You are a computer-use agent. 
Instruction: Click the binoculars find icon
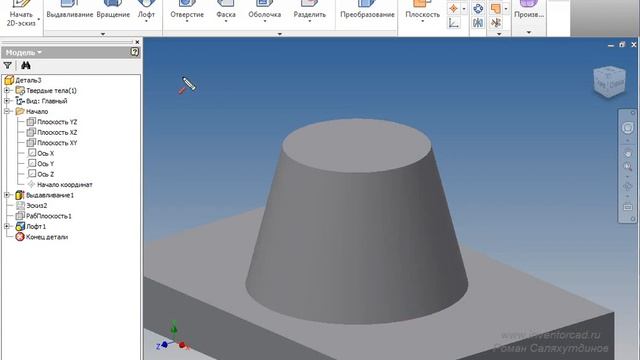tap(26, 65)
